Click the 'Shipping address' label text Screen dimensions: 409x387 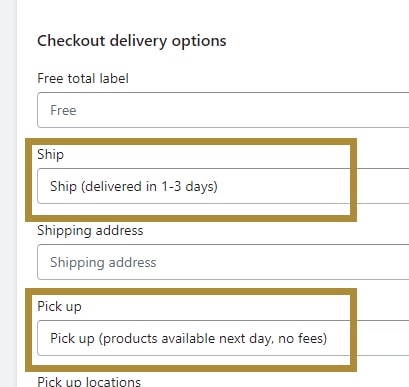90,231
